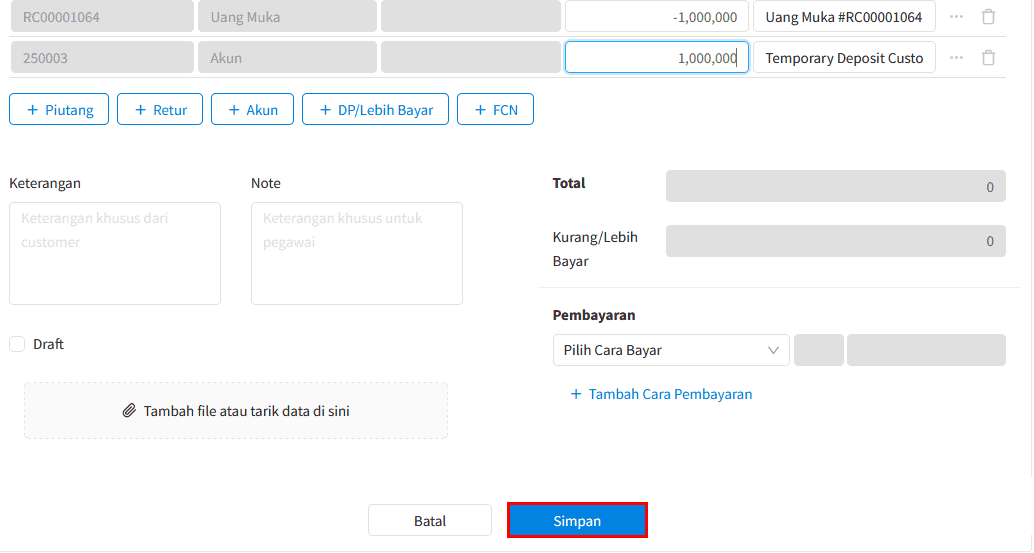This screenshot has height=553, width=1034.
Task: Add a DP/Lebih Bayar line
Action: (x=375, y=109)
